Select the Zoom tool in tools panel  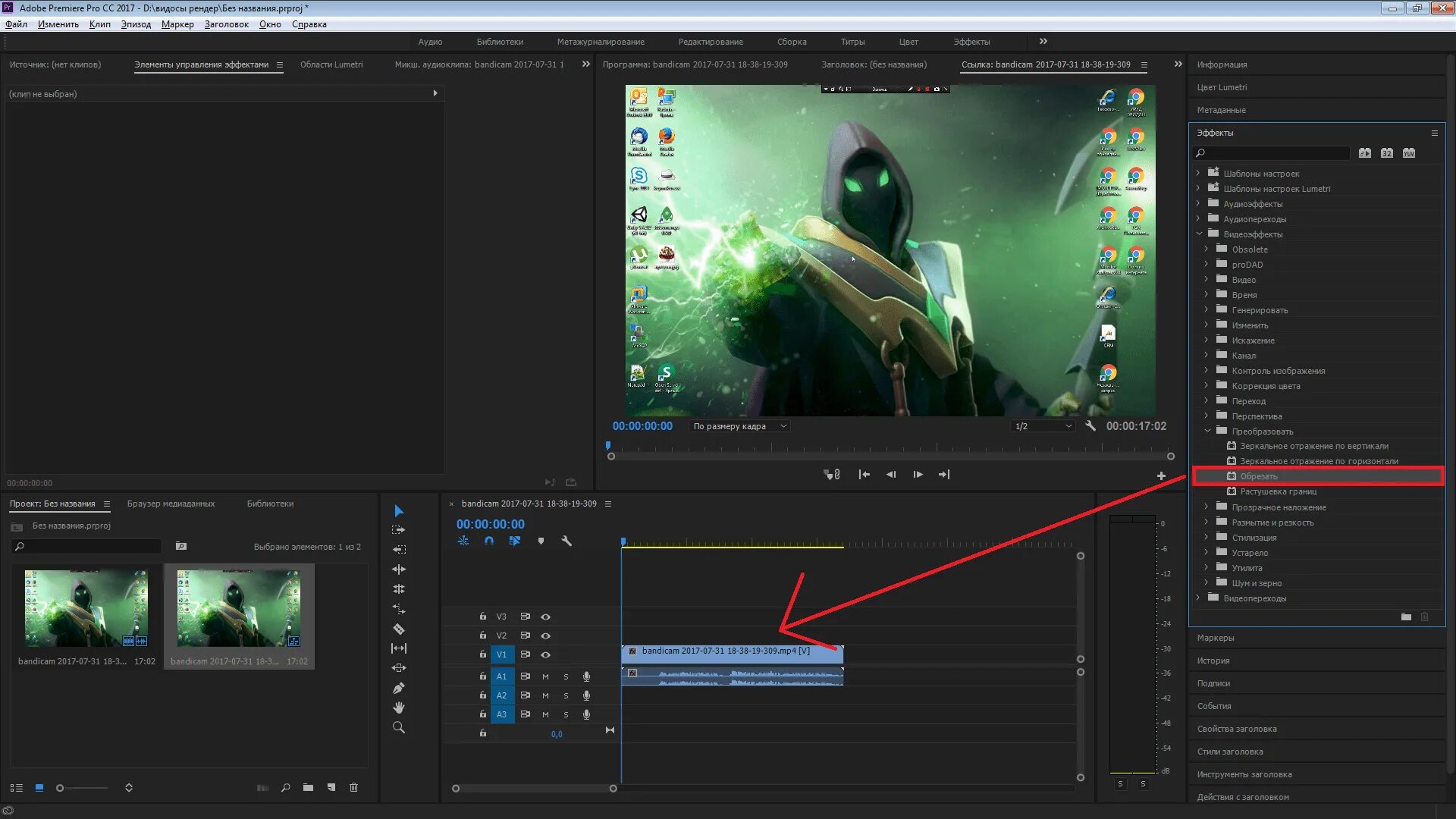point(399,727)
